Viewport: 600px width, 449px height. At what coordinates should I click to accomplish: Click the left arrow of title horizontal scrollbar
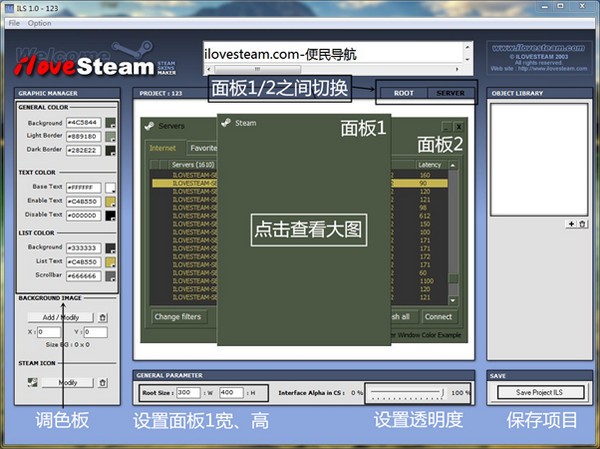pos(209,69)
